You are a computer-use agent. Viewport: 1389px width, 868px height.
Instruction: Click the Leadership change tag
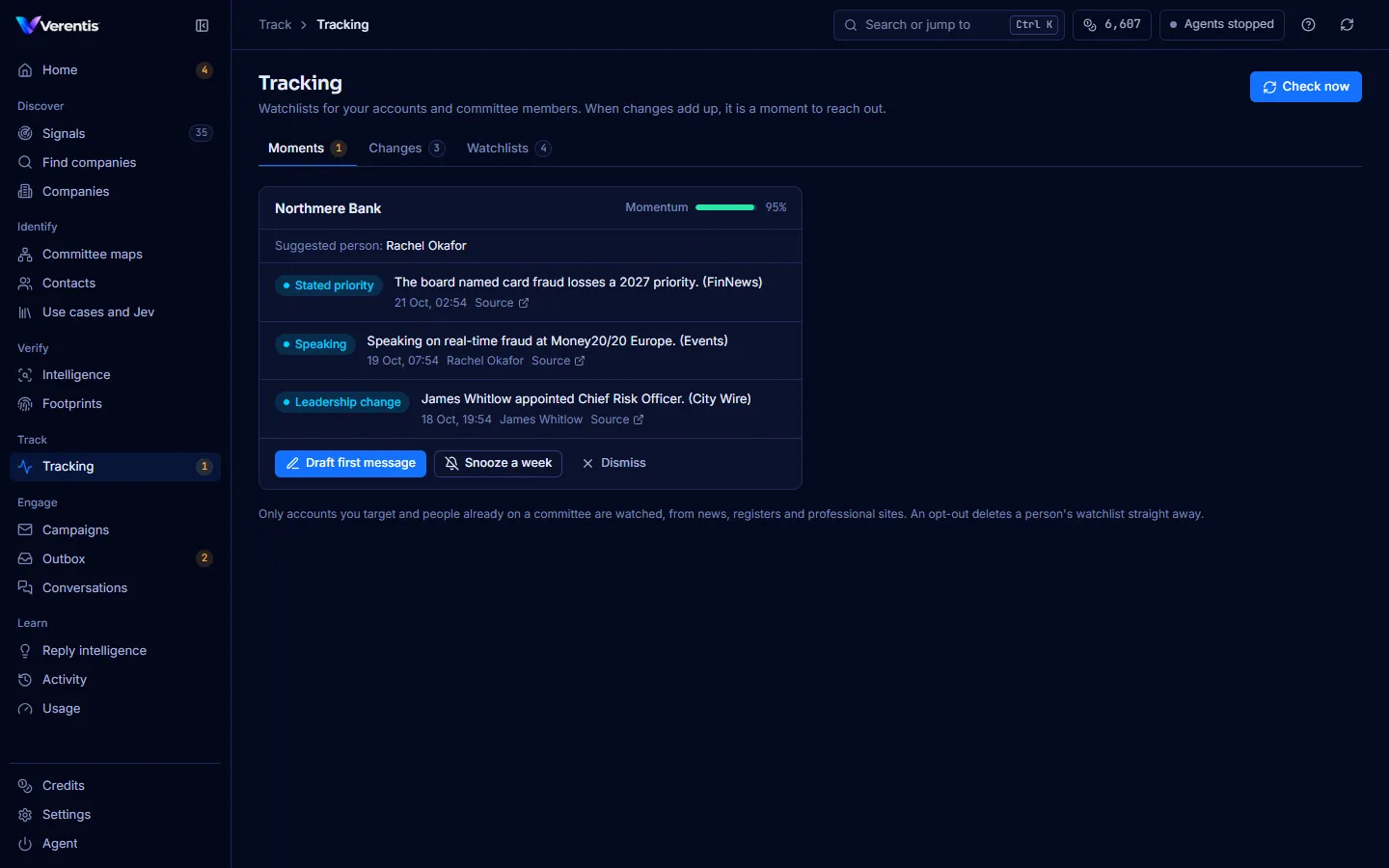(342, 402)
